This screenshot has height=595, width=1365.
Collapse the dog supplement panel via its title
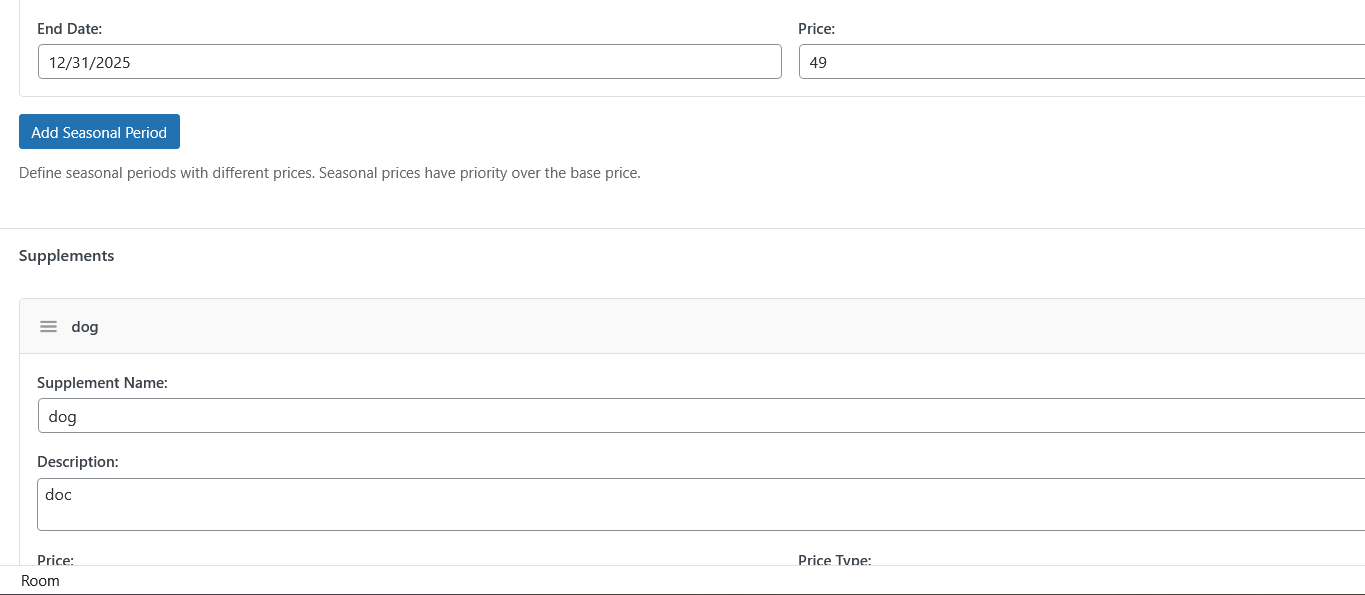coord(85,327)
